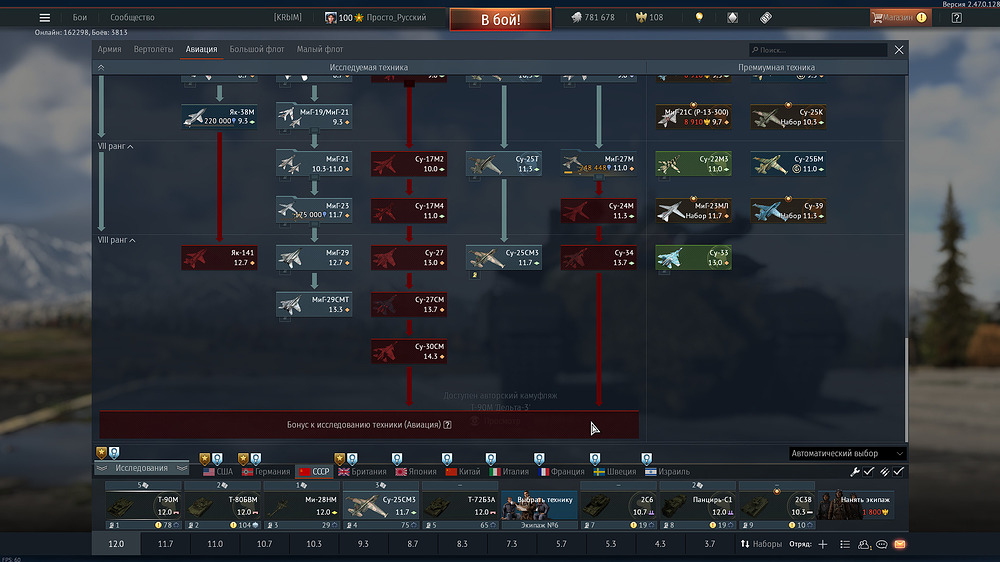Select the premium Су-33 aircraft card
Viewport: 1000px width, 562px height.
[x=693, y=258]
